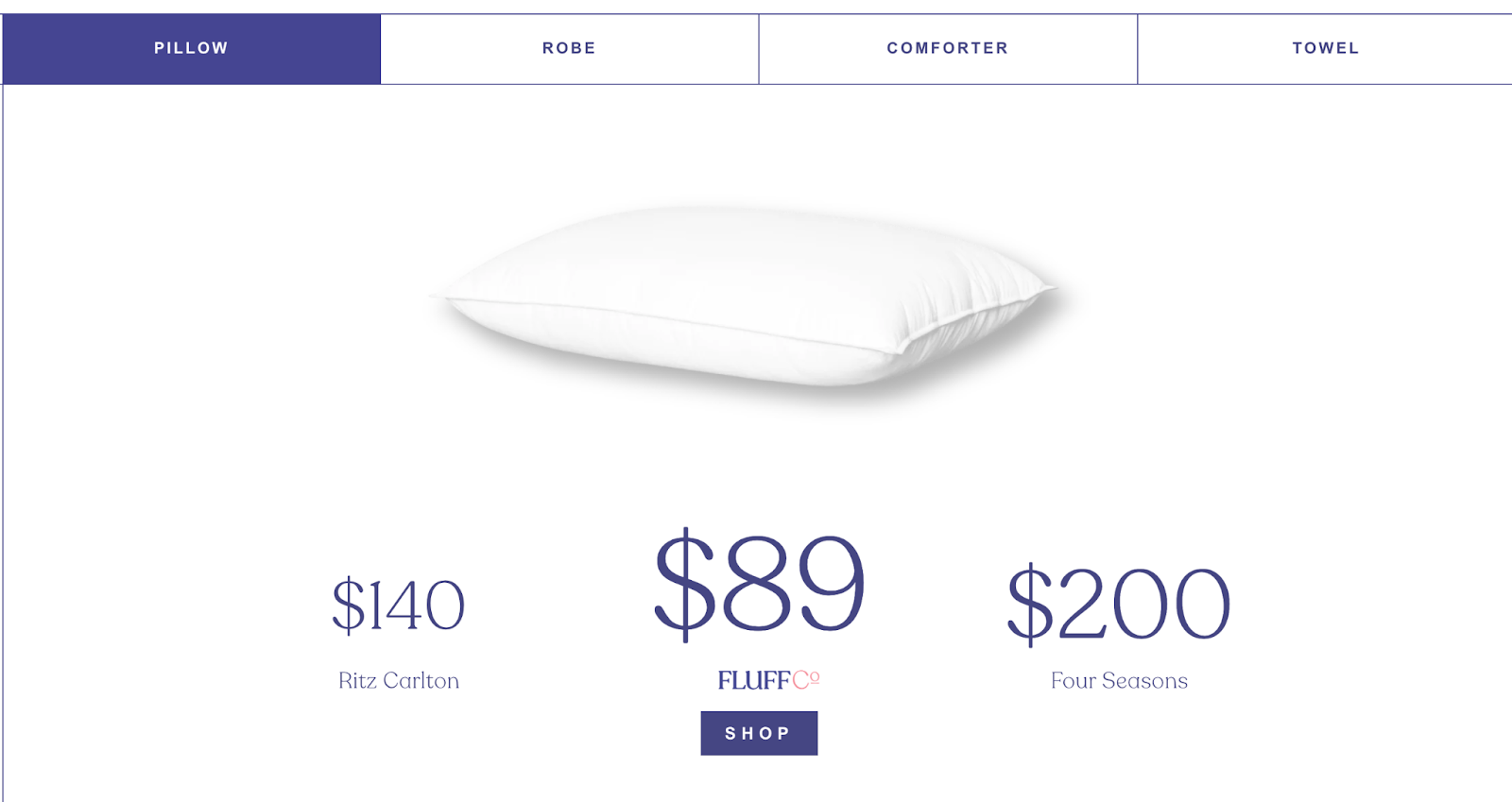Click the $140 price figure
Image resolution: width=1512 pixels, height=802 pixels.
398,605
